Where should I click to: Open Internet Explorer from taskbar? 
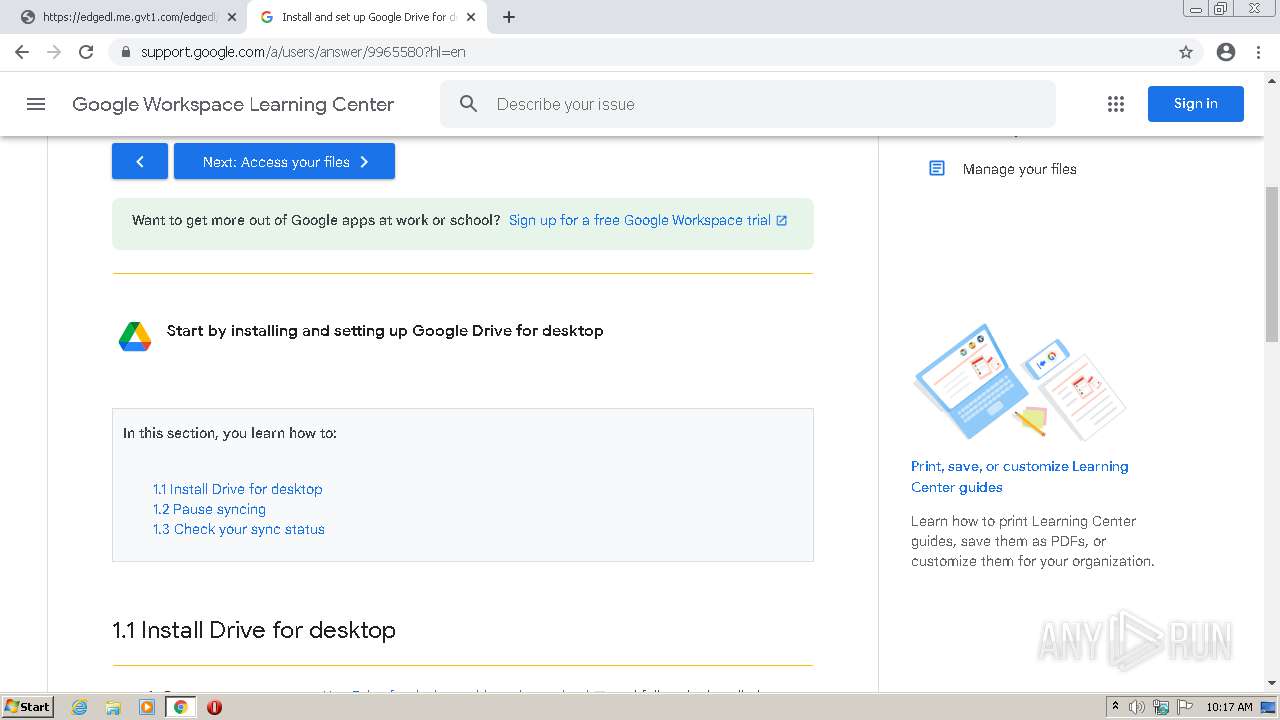[80, 707]
